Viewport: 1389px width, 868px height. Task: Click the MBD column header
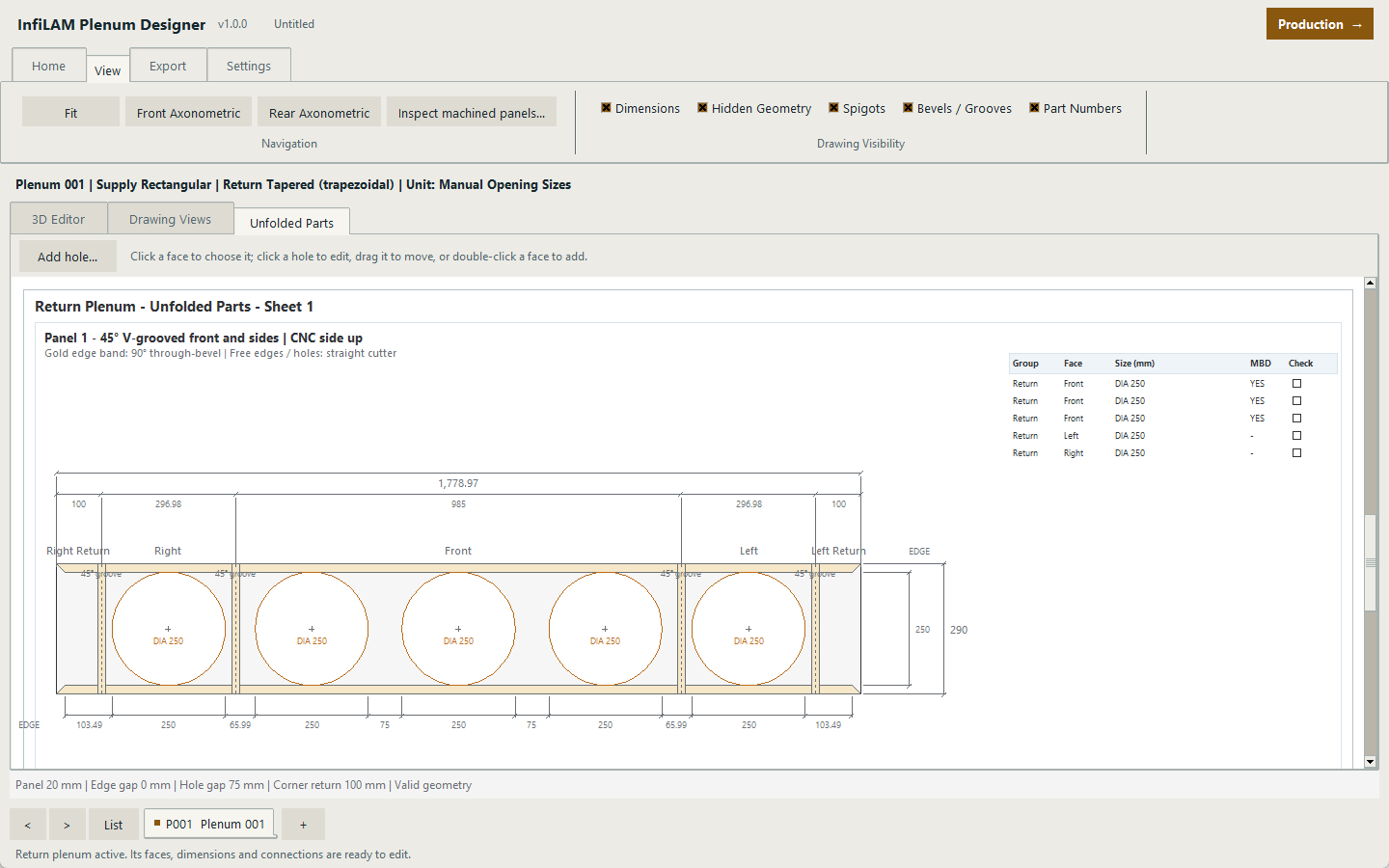tap(1261, 364)
